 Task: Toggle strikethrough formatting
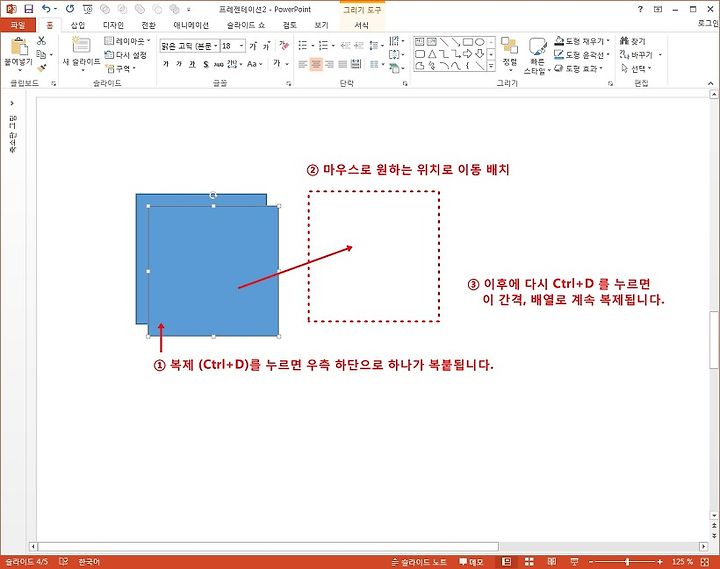pyautogui.click(x=219, y=64)
